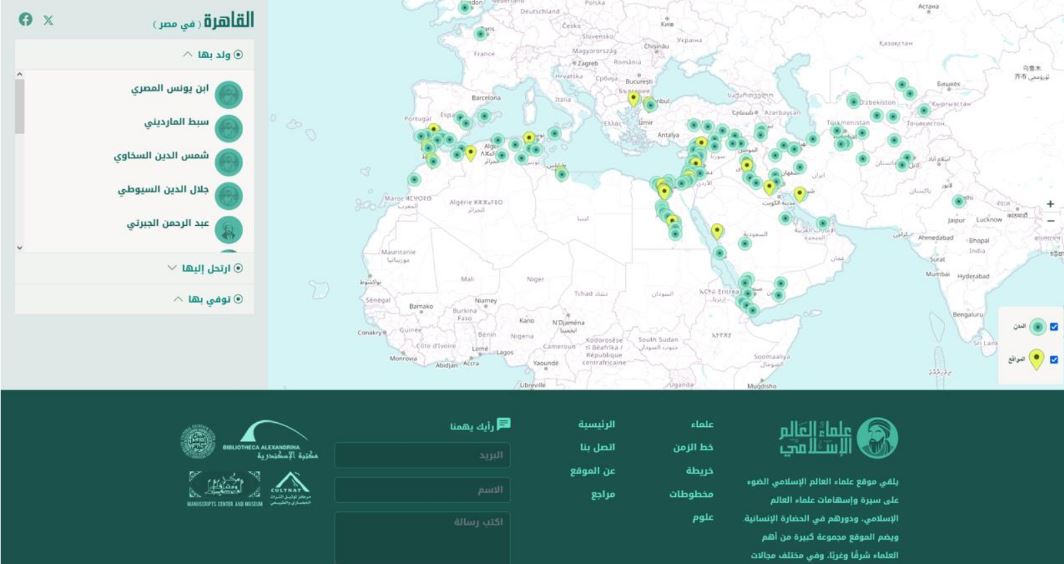Image resolution: width=1064 pixels, height=564 pixels.
Task: Toggle the المواقع locations layer checkbox
Action: point(1054,360)
